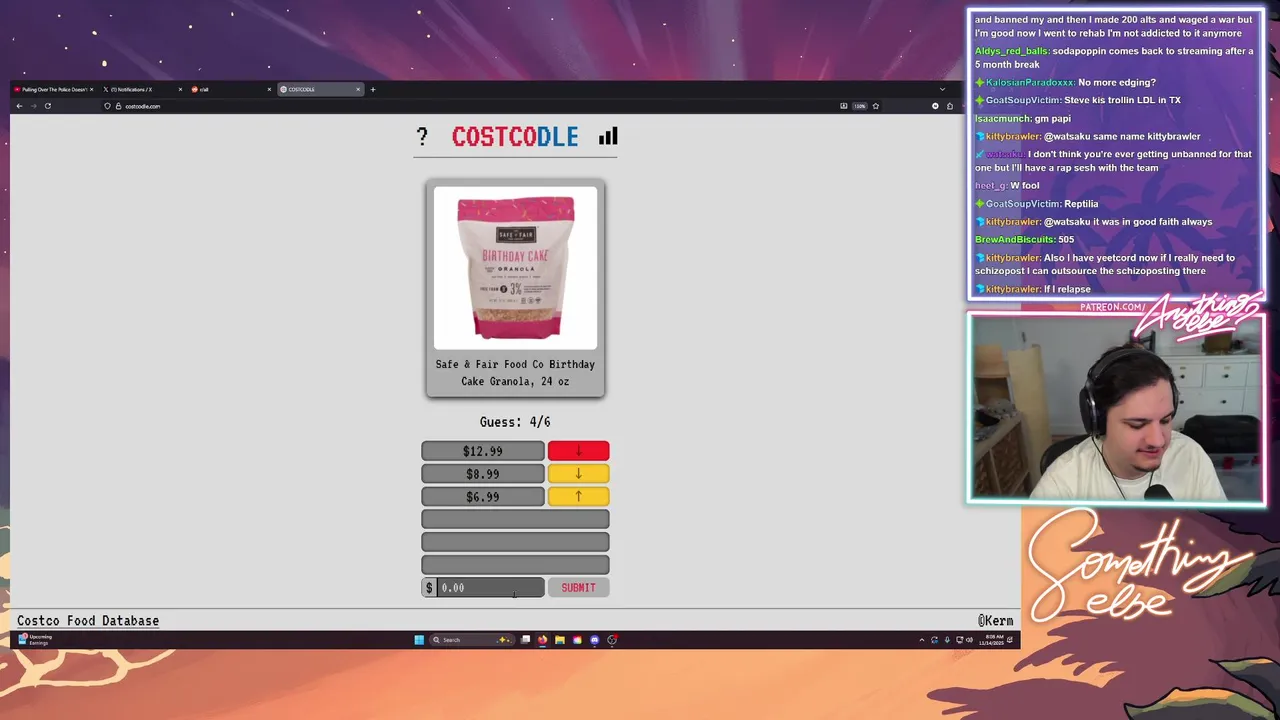The height and width of the screenshot is (720, 1280).
Task: Close the Notifications / X tab
Action: (180, 89)
